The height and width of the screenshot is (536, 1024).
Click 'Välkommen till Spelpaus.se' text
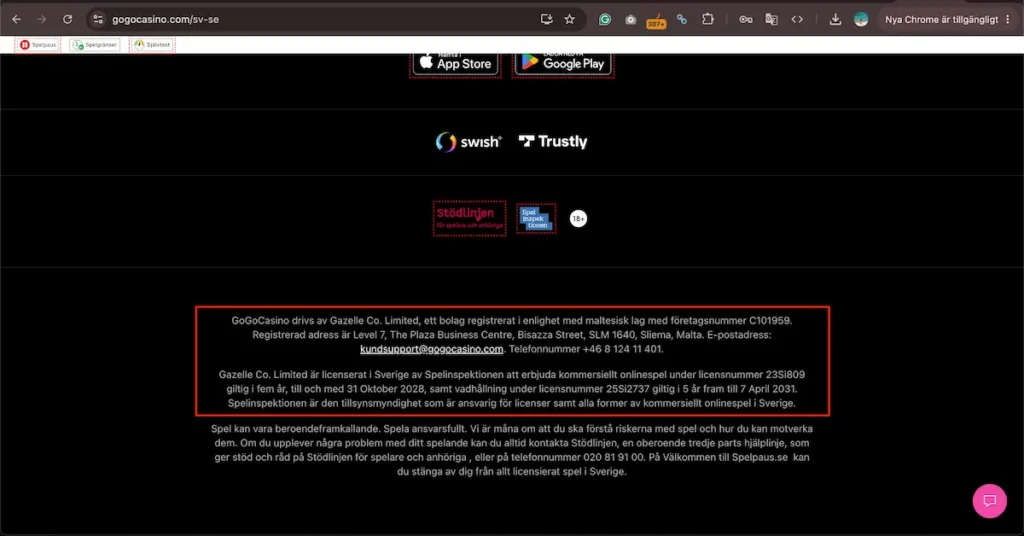(725, 458)
